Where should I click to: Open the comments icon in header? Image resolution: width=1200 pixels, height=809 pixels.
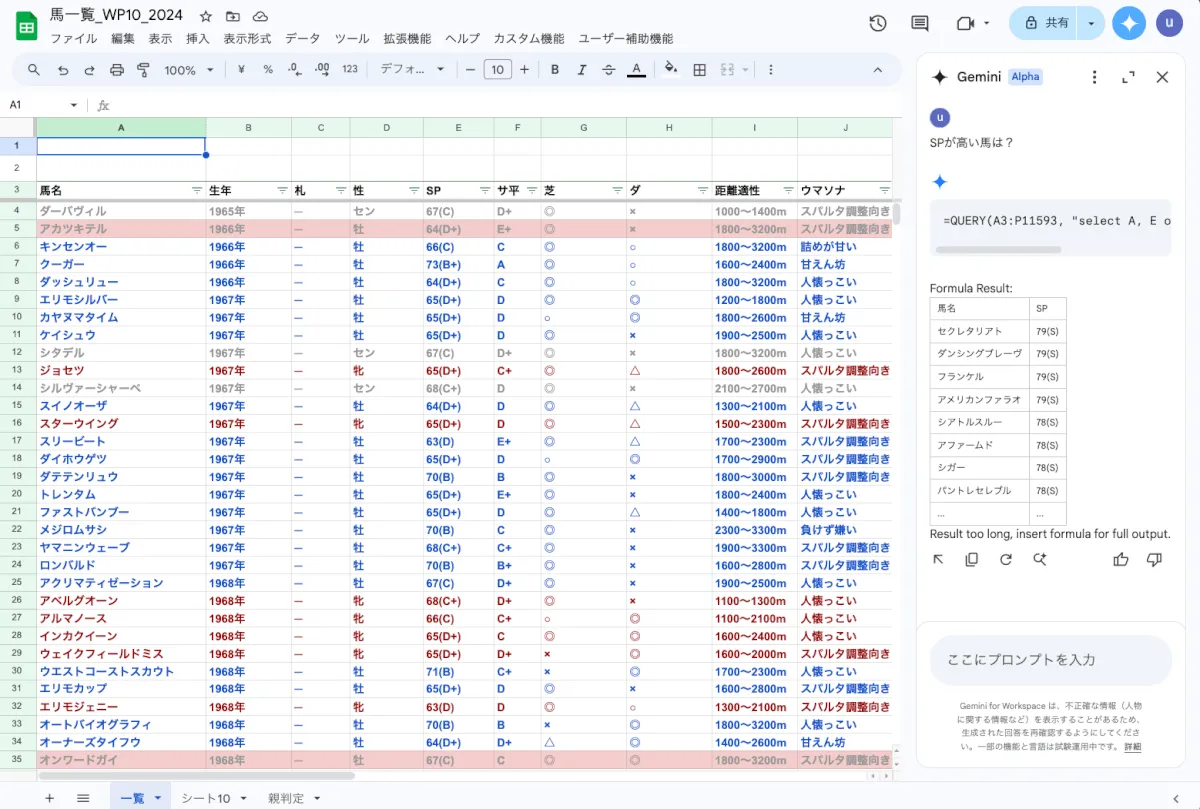pos(919,23)
